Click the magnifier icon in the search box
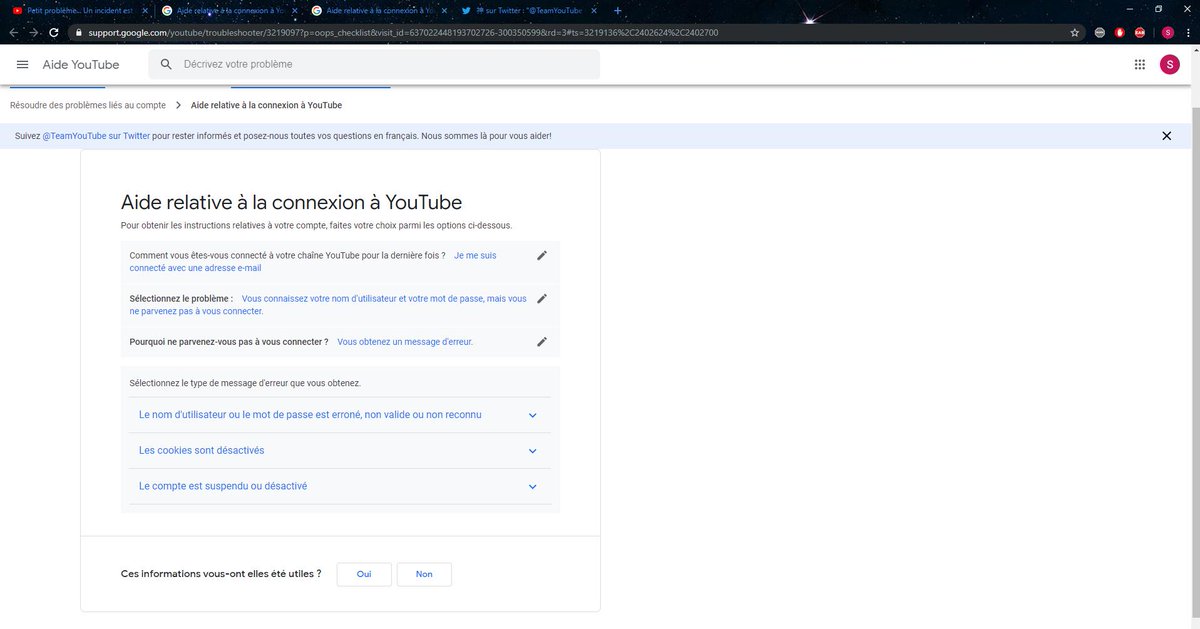 [x=166, y=64]
